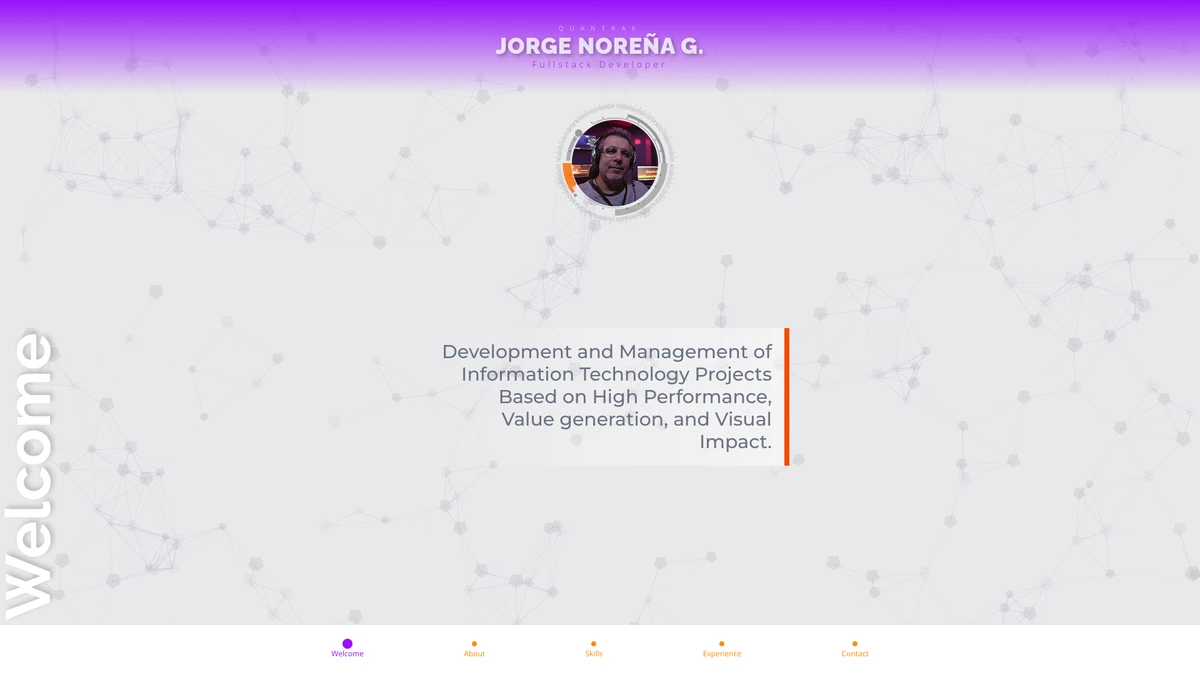Viewport: 1200px width, 675px height.
Task: Open the Skills text link
Action: pos(593,654)
